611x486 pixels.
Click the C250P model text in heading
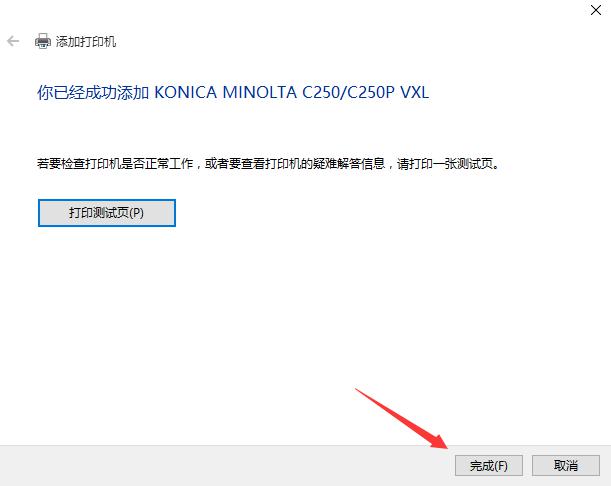coord(371,92)
